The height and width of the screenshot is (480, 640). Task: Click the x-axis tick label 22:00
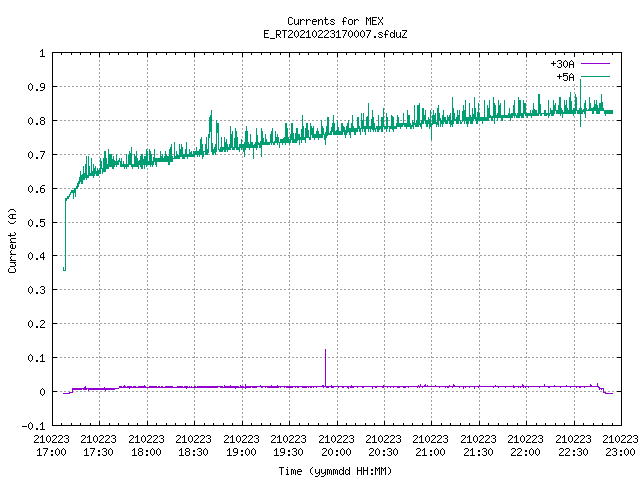525,452
